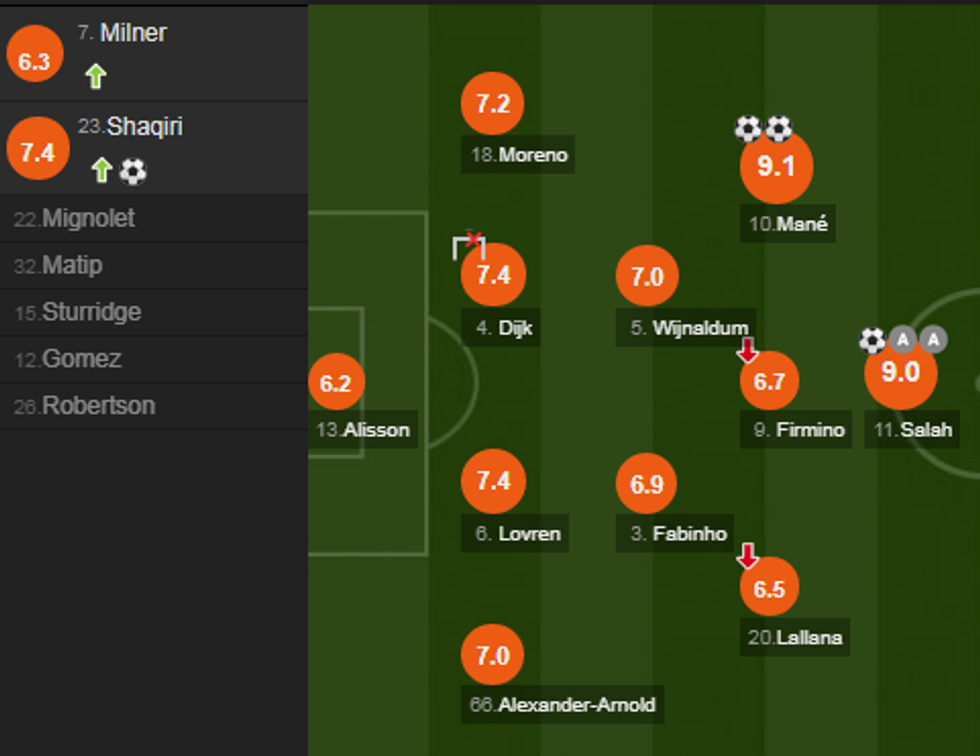Viewport: 980px width, 756px height.
Task: Open Milner's 6.3 rating badge
Action: 34,61
